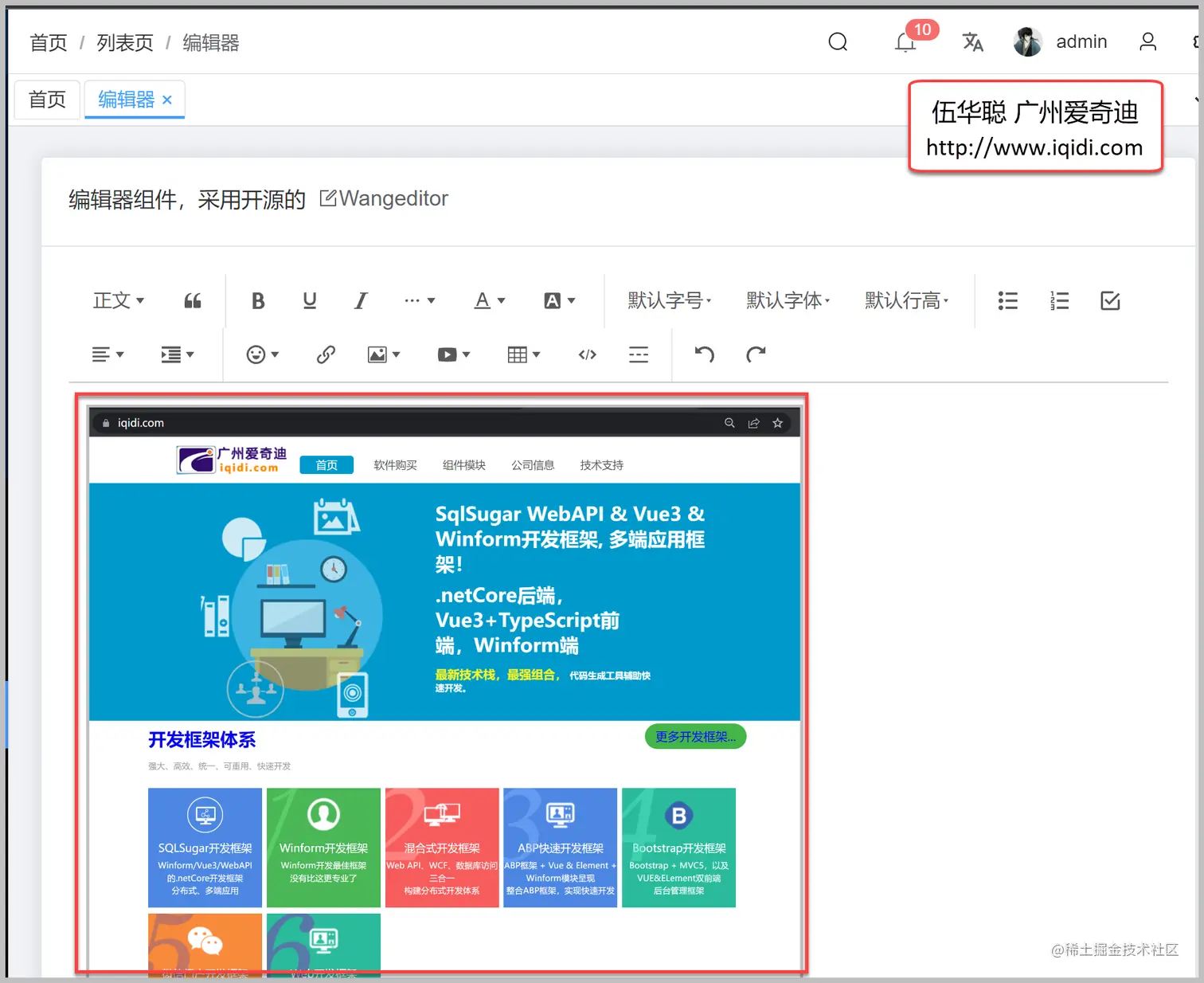Click the SQLSugar开发框架 blue card
Image resolution: width=1204 pixels, height=983 pixels.
tap(205, 848)
